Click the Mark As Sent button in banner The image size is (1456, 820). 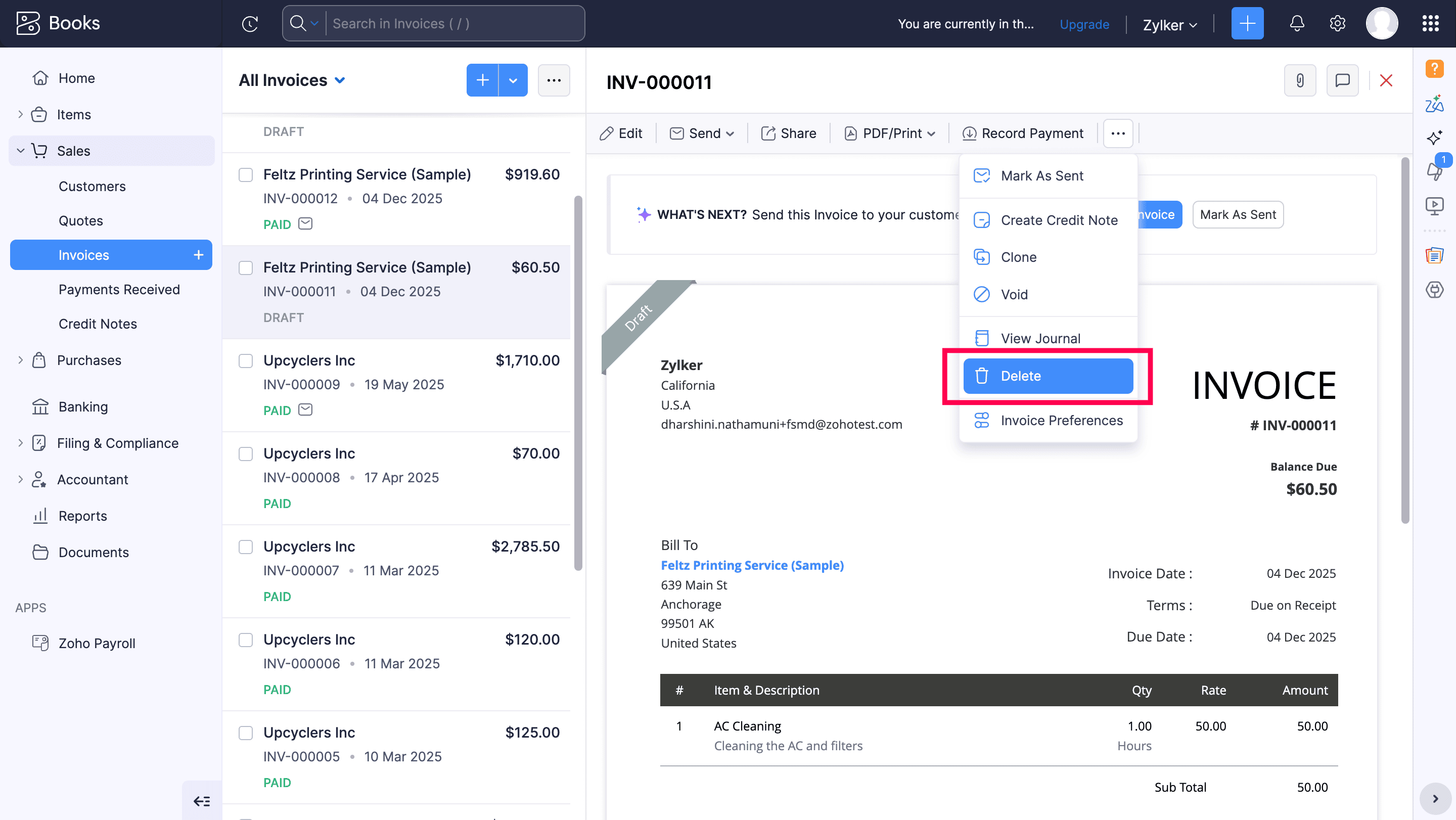point(1237,215)
